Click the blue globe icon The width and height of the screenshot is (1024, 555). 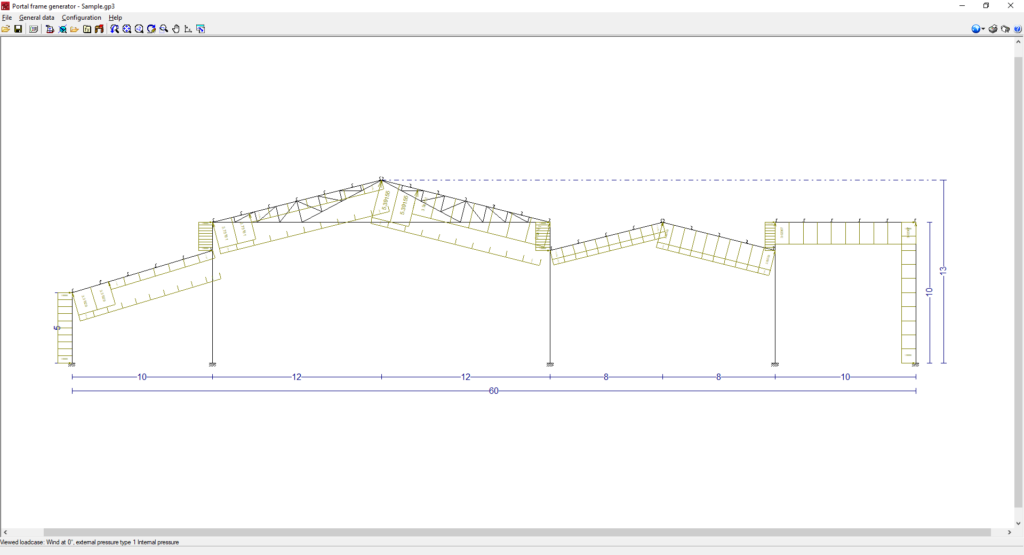pyautogui.click(x=976, y=29)
